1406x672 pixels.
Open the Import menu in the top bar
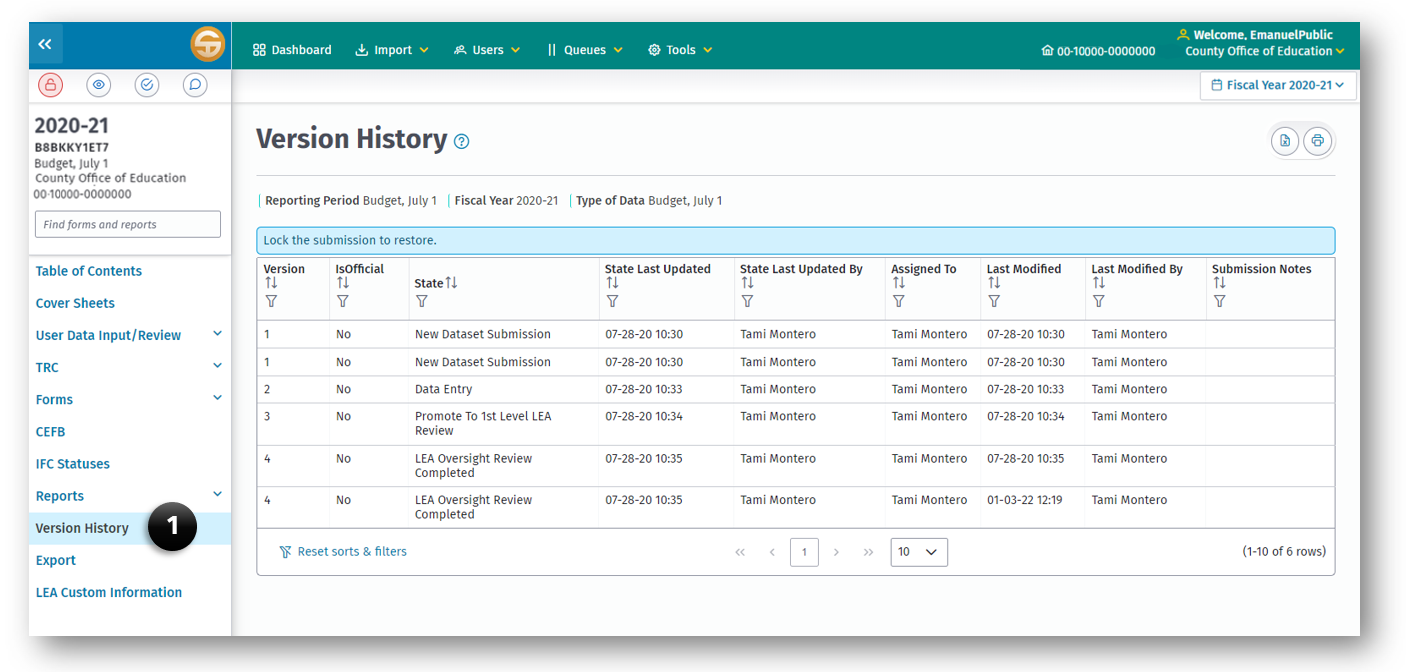391,48
